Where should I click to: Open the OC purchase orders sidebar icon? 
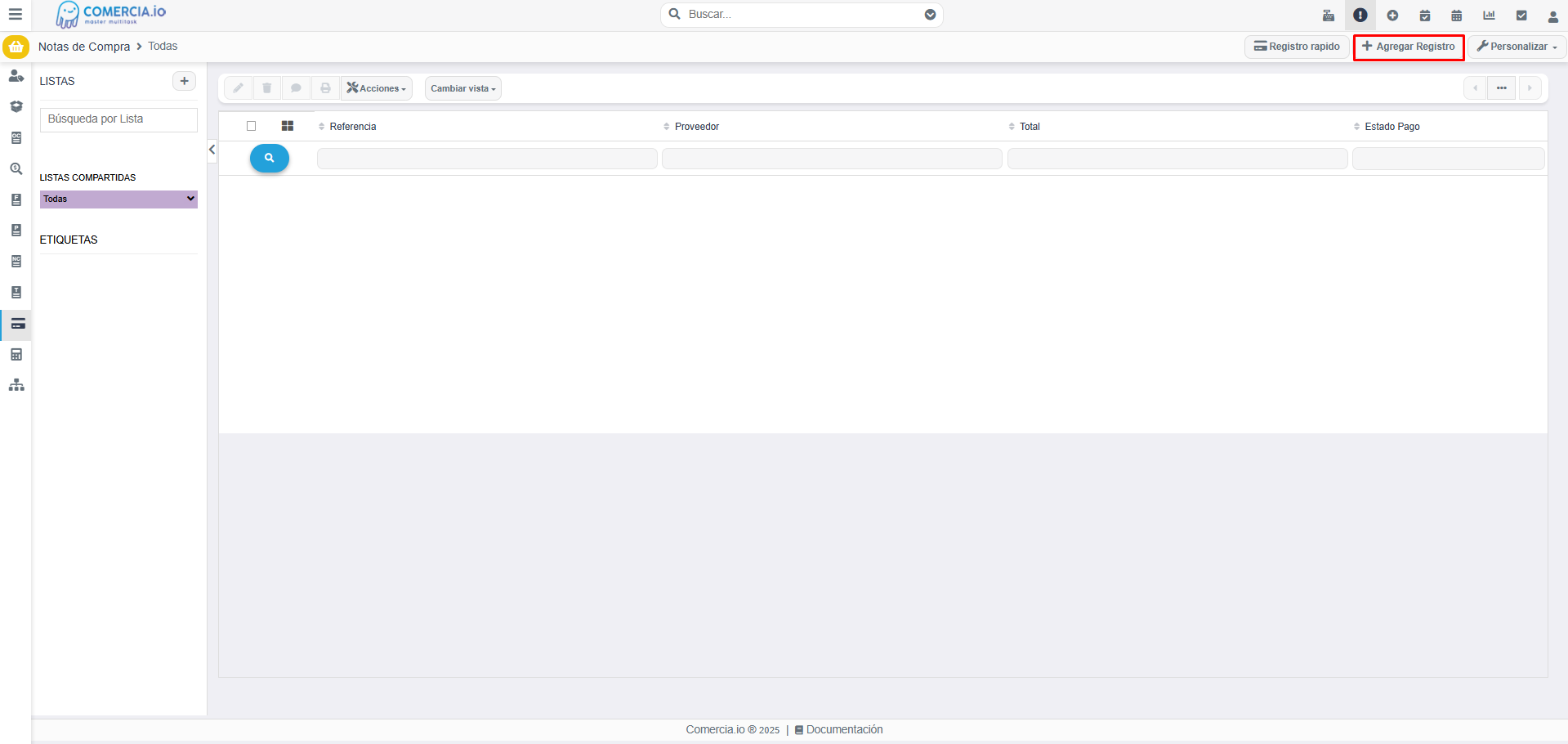pyautogui.click(x=16, y=138)
